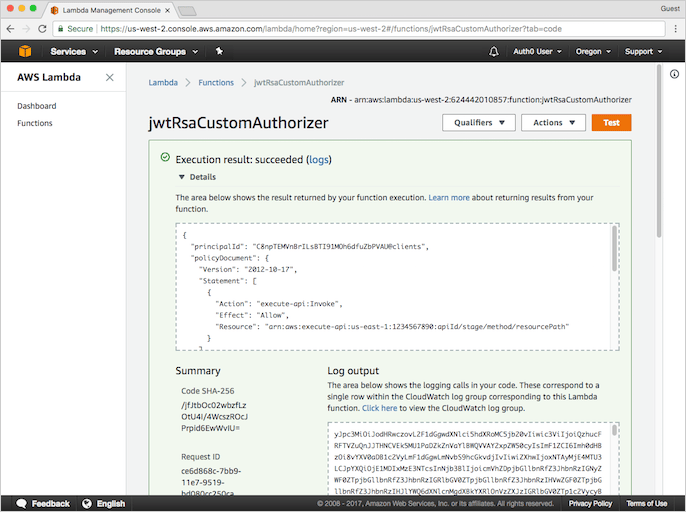Screen dimensions: 686x512
Task: Click the English language selector
Action: coord(104,504)
